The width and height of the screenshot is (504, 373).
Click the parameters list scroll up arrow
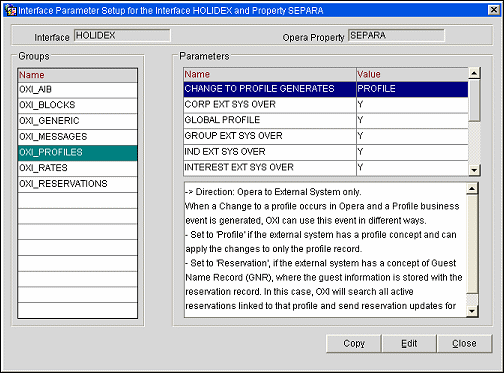coord(474,73)
